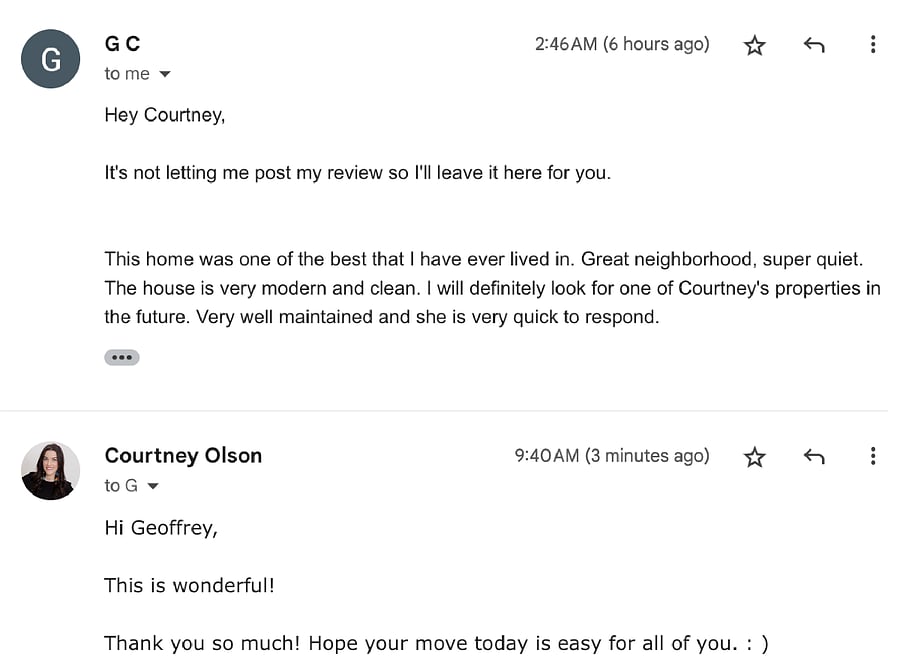
Task: Reply to G C's 2:46 AM message
Action: [x=814, y=45]
